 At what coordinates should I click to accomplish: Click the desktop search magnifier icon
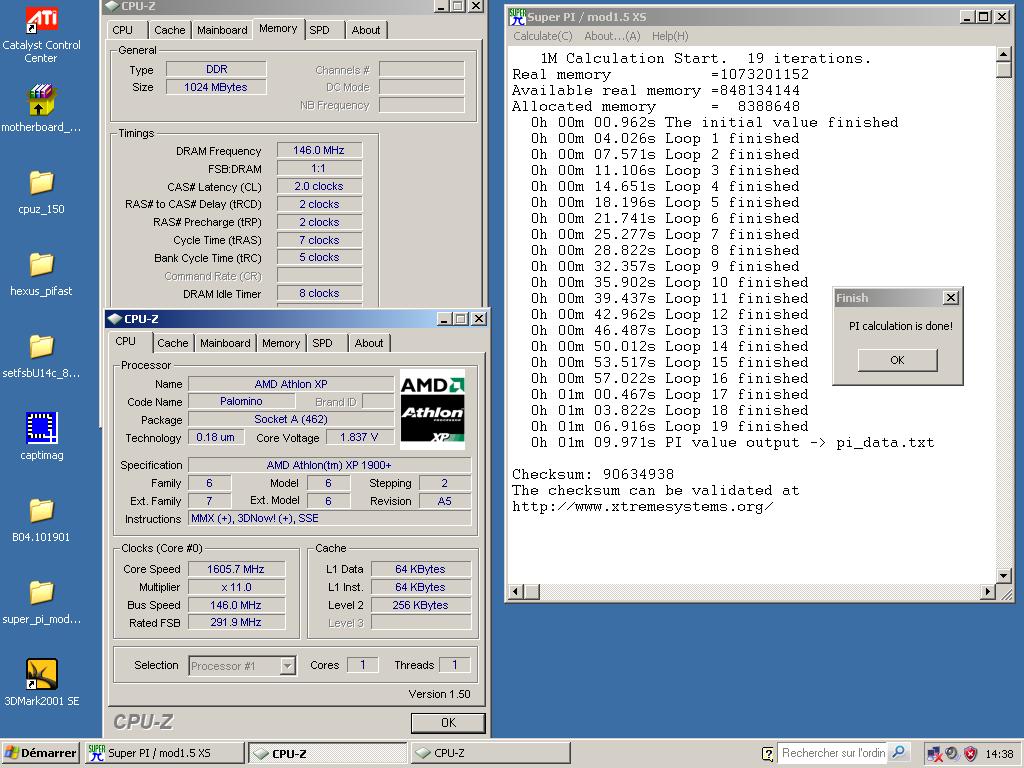click(899, 752)
